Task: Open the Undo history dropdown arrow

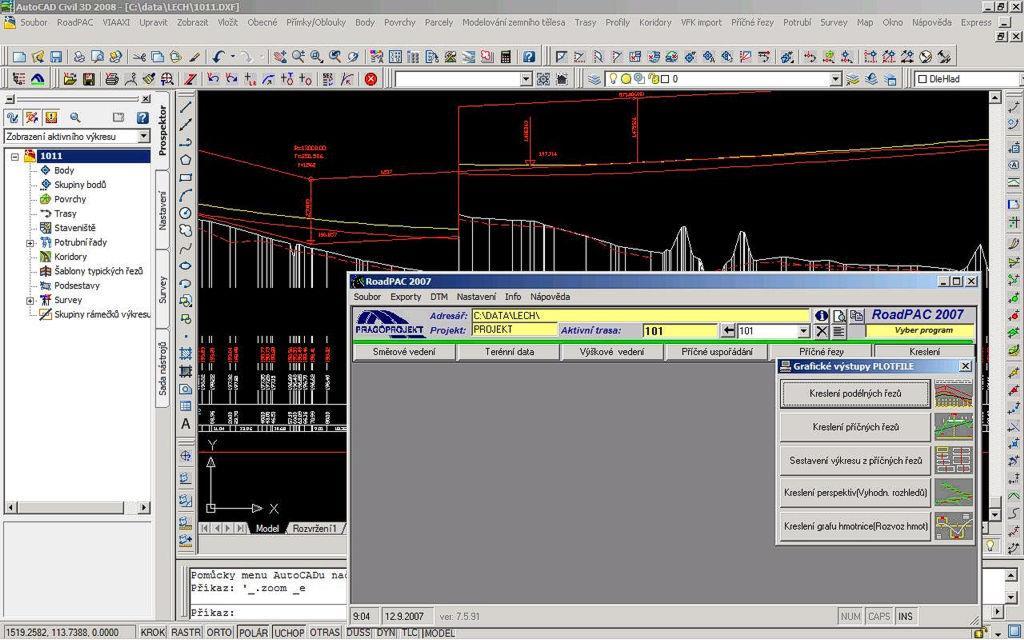Action: (x=232, y=57)
